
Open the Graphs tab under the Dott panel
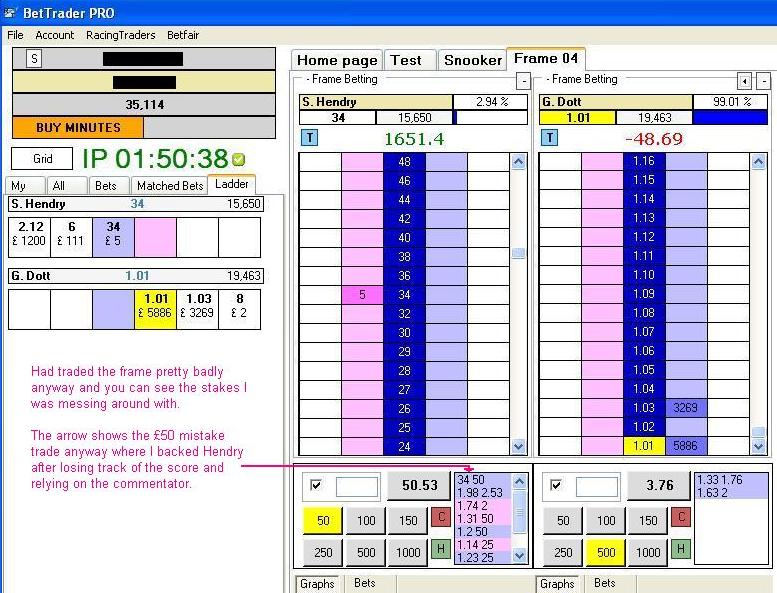pos(557,584)
